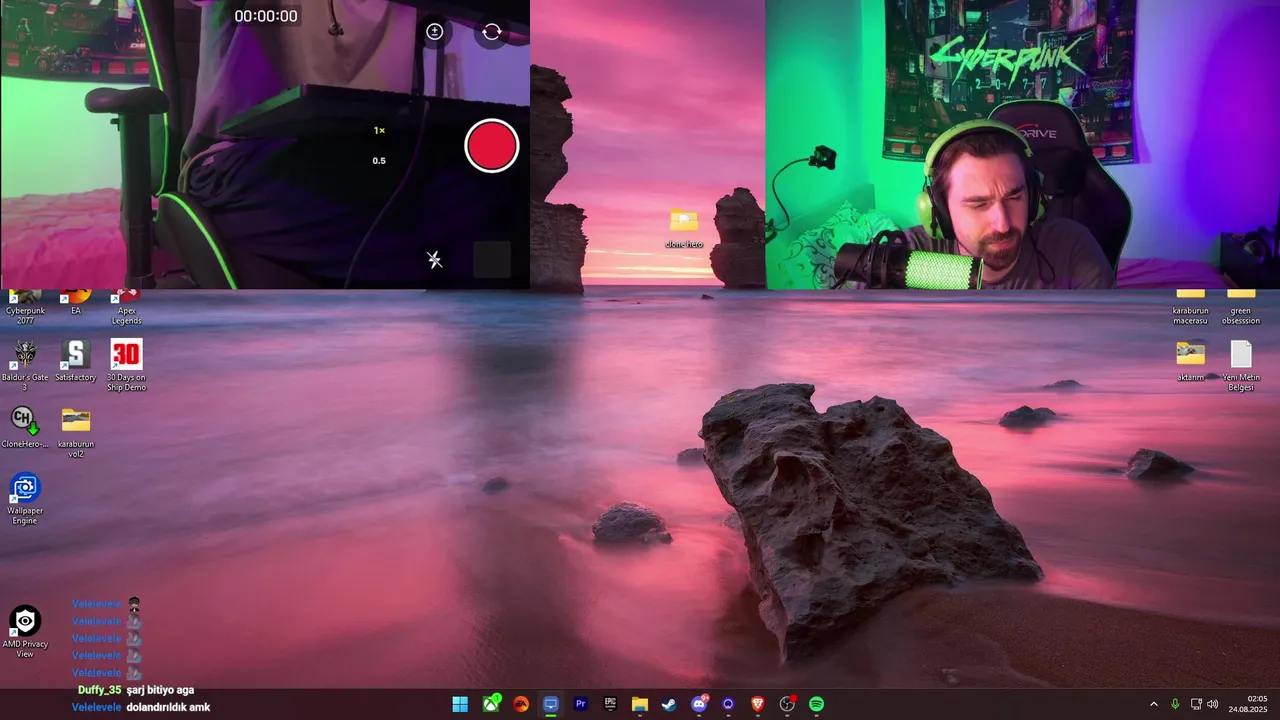Tap the red record button in camera overlay

point(491,146)
